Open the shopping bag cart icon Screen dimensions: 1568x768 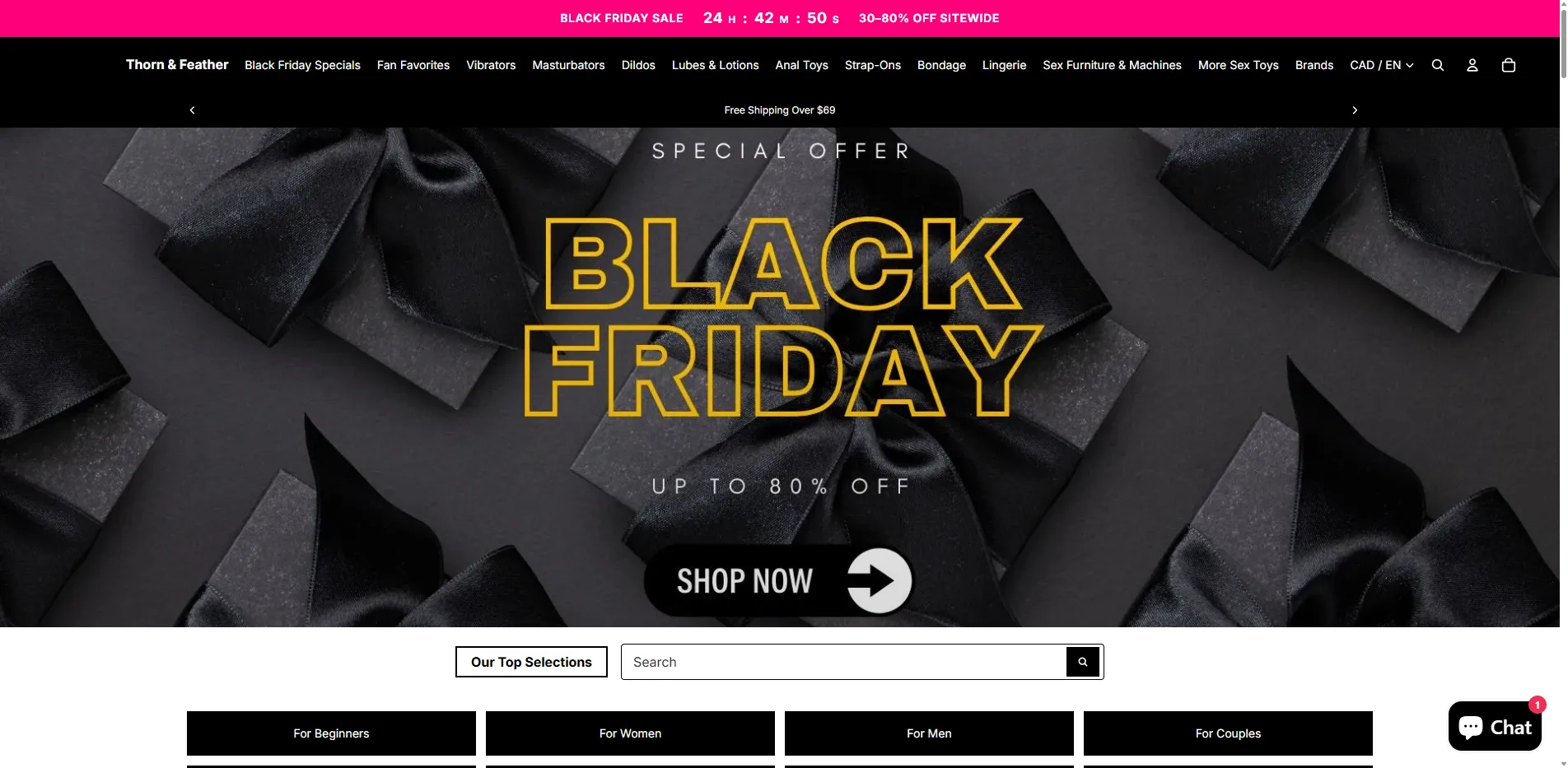tap(1509, 65)
